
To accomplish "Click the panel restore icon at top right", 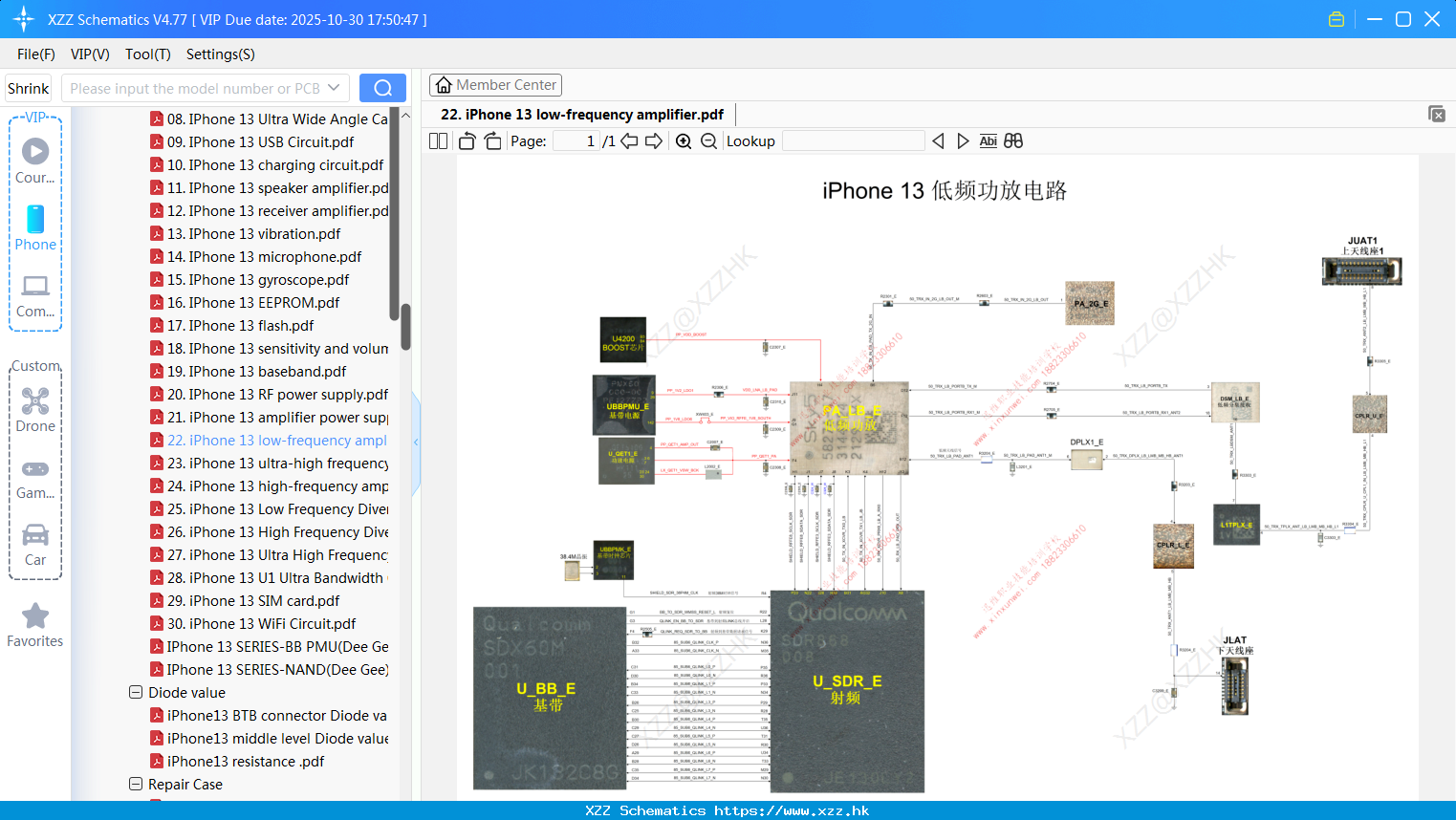I will tap(1436, 114).
